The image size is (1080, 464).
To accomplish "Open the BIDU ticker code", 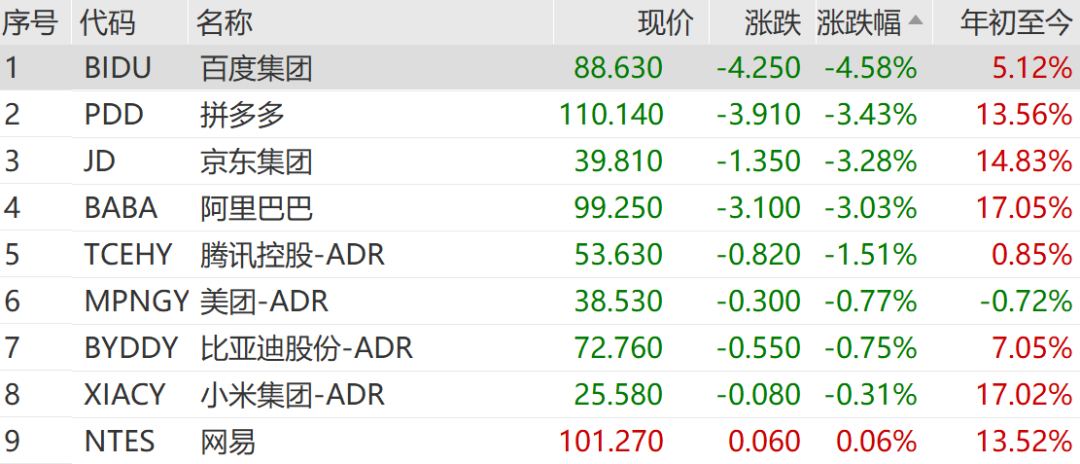I will pos(118,68).
